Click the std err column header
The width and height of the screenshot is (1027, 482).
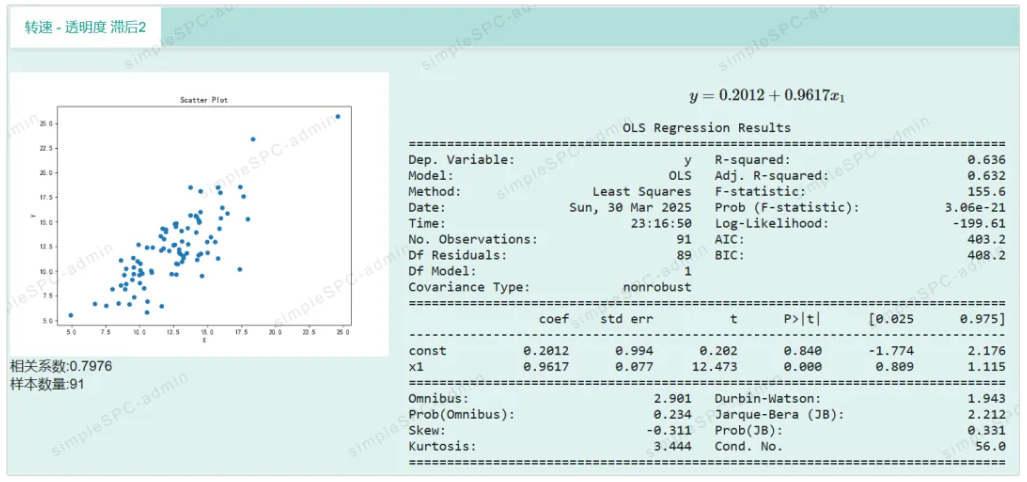click(x=625, y=319)
